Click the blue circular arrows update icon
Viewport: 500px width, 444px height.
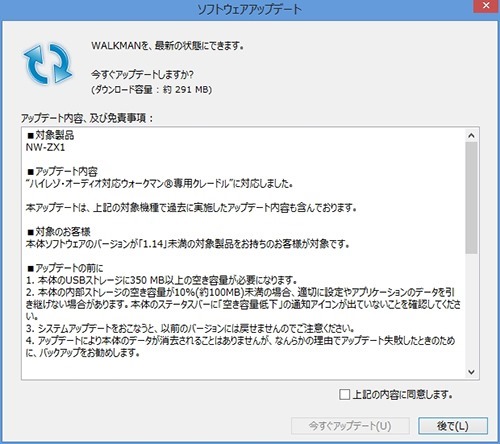coord(47,64)
